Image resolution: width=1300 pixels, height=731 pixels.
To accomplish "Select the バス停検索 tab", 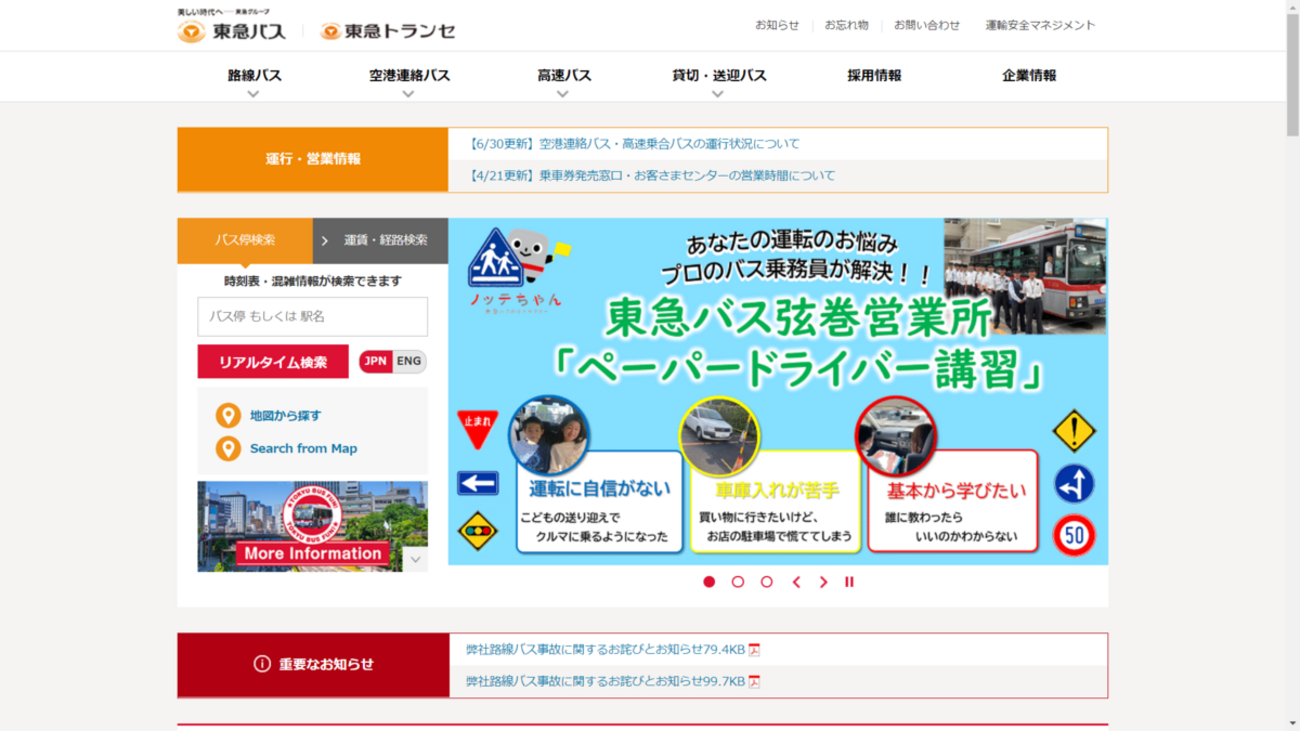I will (245, 240).
